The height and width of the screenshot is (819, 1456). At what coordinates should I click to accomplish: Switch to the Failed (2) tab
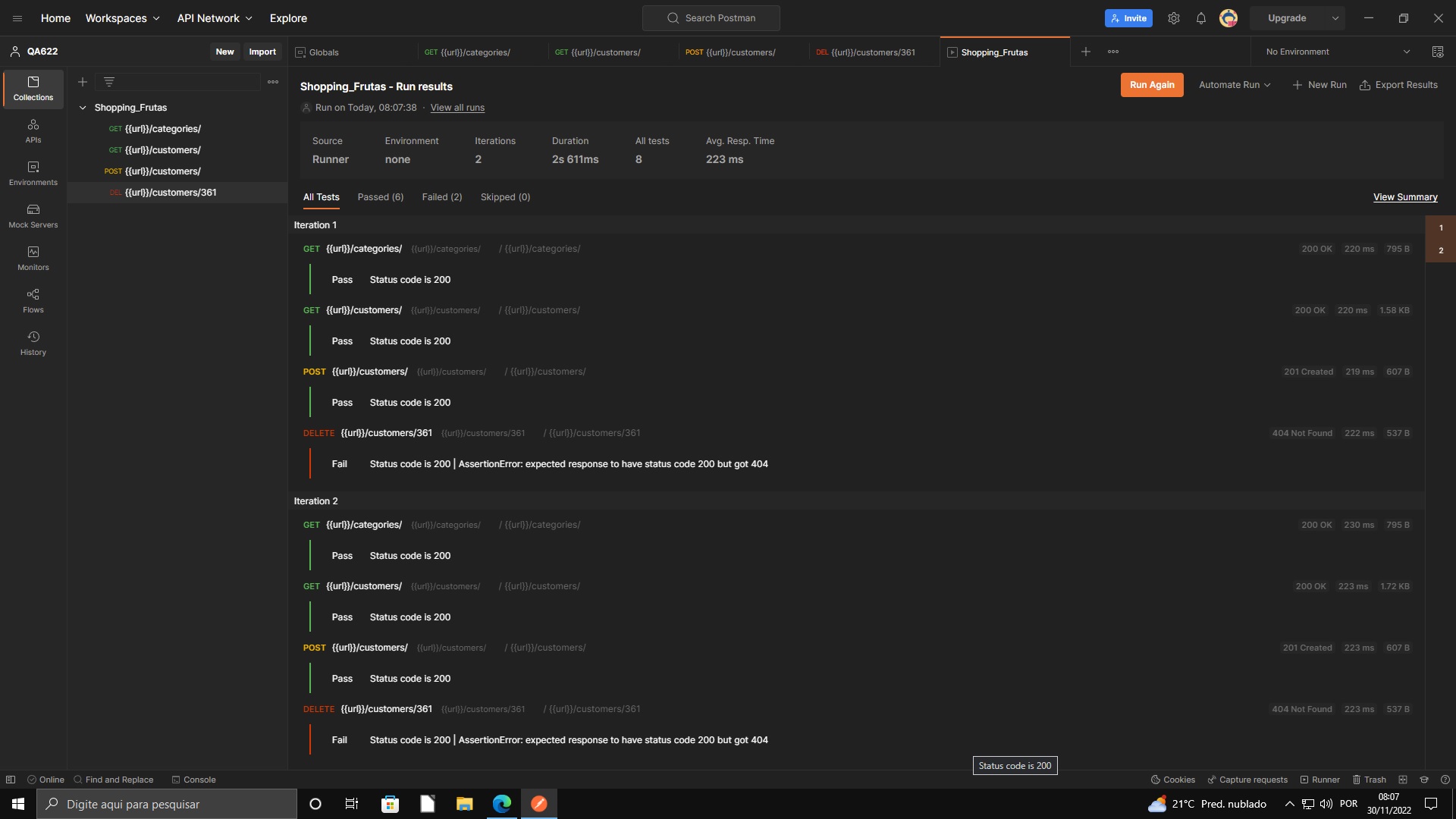point(442,197)
